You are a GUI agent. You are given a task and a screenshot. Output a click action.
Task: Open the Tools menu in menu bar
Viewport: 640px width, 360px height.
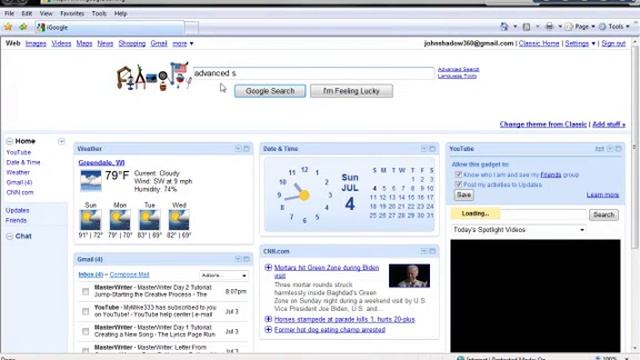tap(99, 13)
